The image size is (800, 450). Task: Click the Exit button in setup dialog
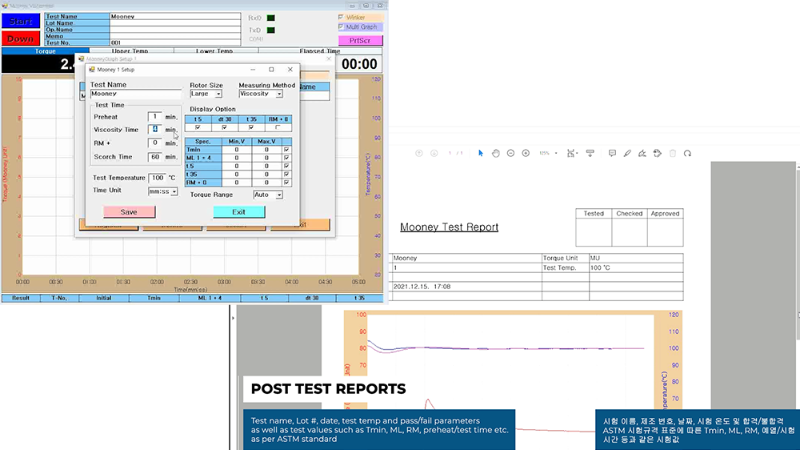coord(239,212)
